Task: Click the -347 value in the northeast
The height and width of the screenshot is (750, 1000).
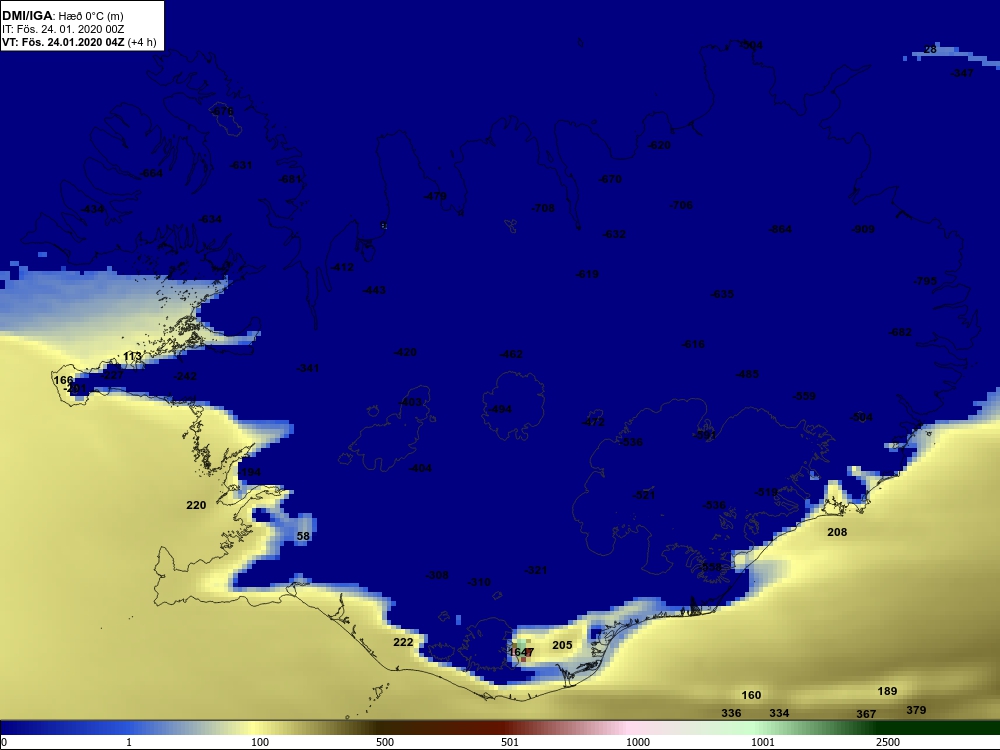Action: (962, 73)
